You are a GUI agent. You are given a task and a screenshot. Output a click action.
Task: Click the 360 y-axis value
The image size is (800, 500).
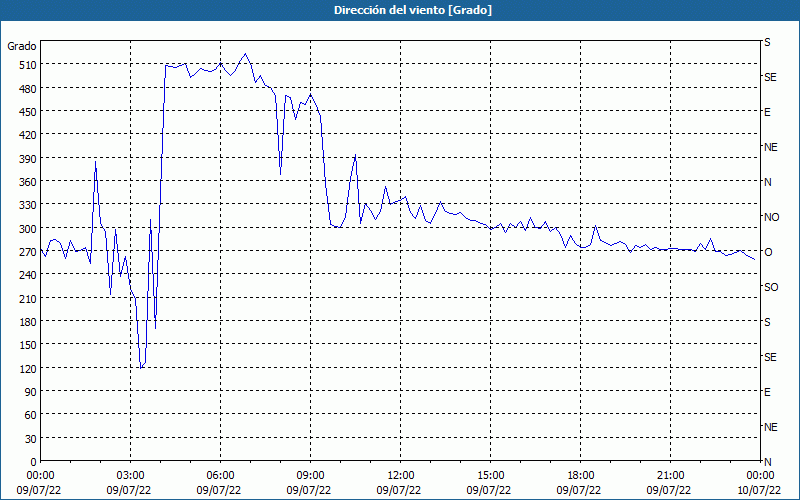[28, 182]
